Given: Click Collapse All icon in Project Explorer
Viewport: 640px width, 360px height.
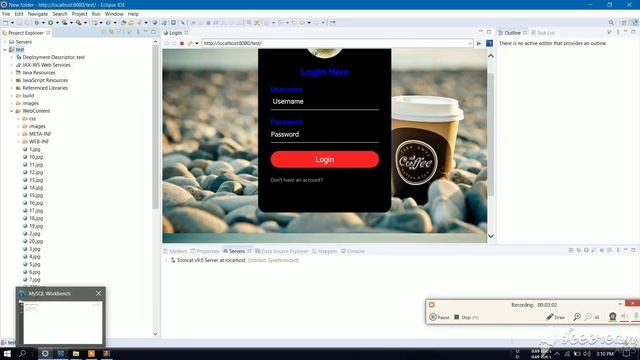Looking at the screenshot, I should (x=104, y=32).
